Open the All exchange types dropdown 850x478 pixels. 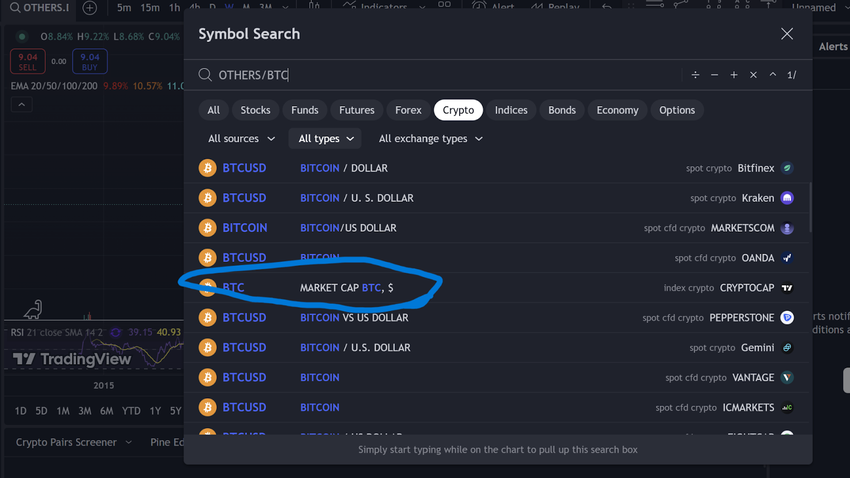coord(430,139)
